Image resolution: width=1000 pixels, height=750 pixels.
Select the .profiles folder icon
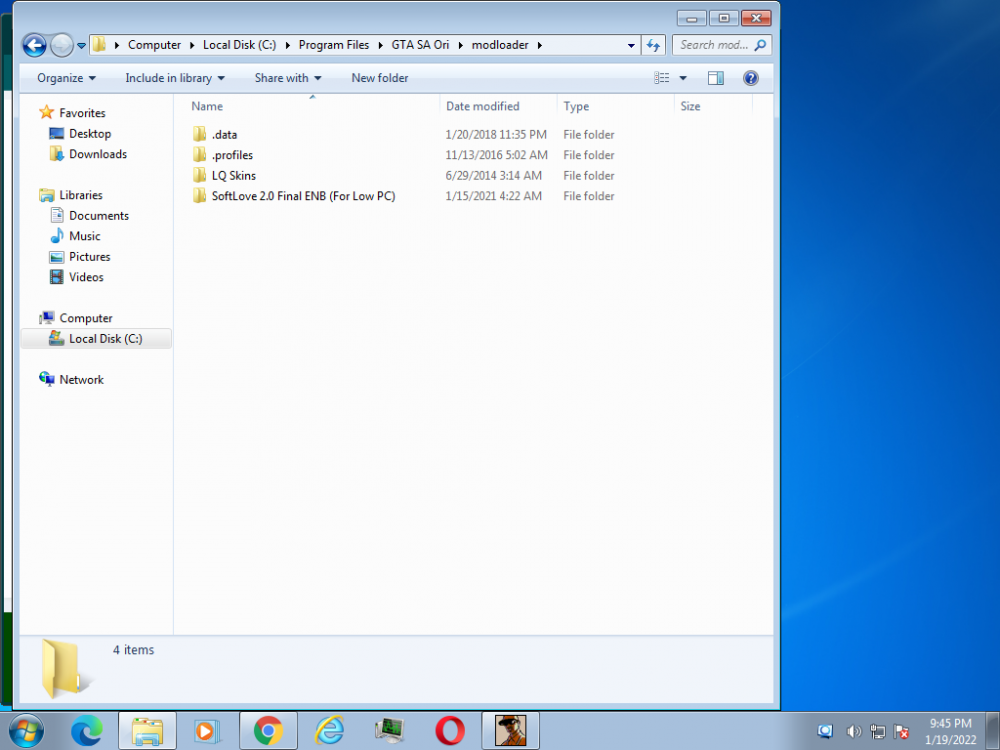click(200, 154)
